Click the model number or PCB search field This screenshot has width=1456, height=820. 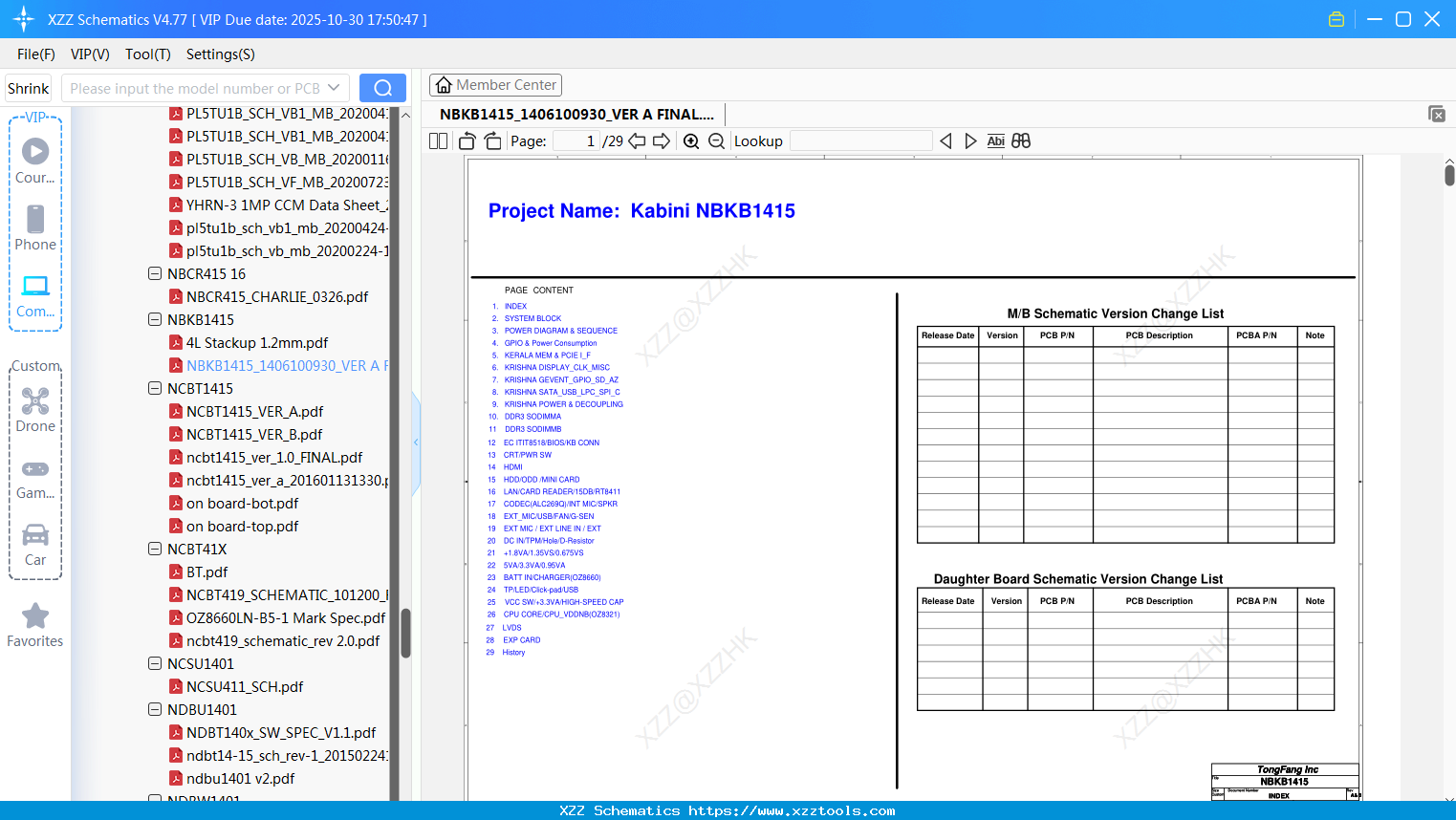click(195, 88)
